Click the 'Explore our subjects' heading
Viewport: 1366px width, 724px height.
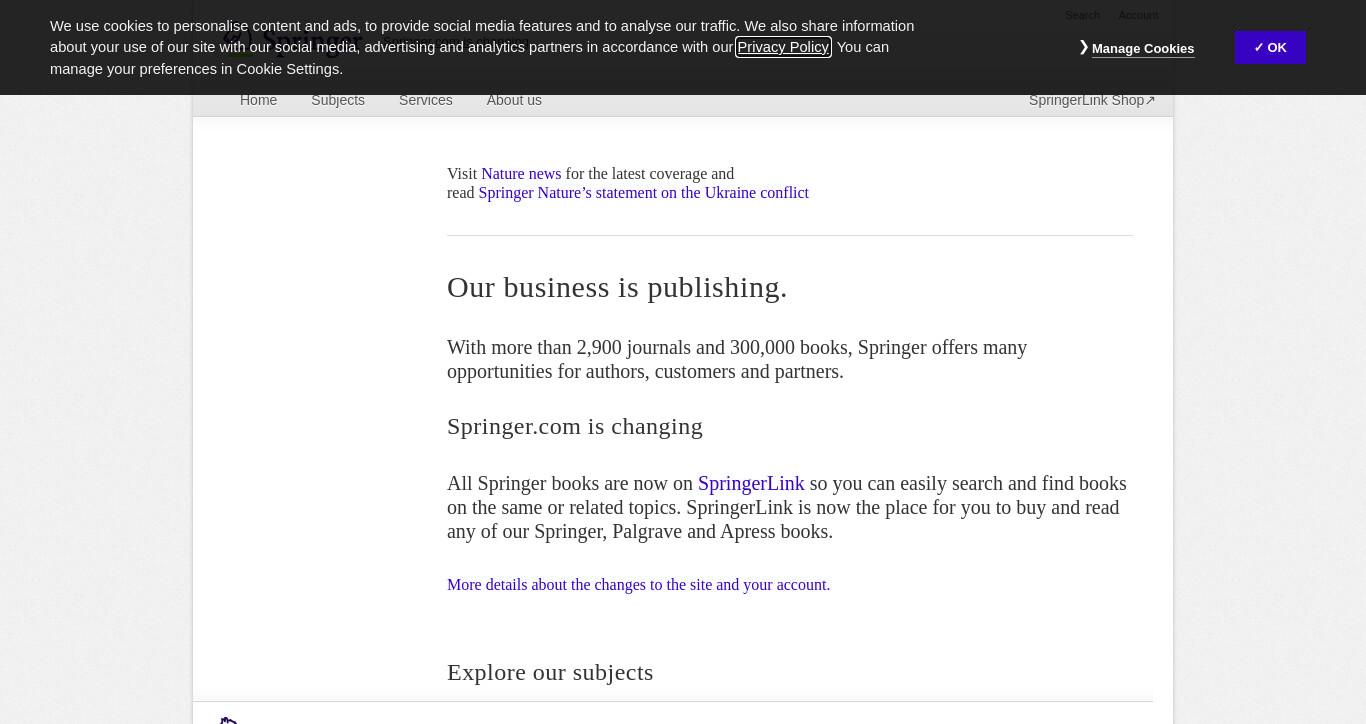pyautogui.click(x=550, y=672)
